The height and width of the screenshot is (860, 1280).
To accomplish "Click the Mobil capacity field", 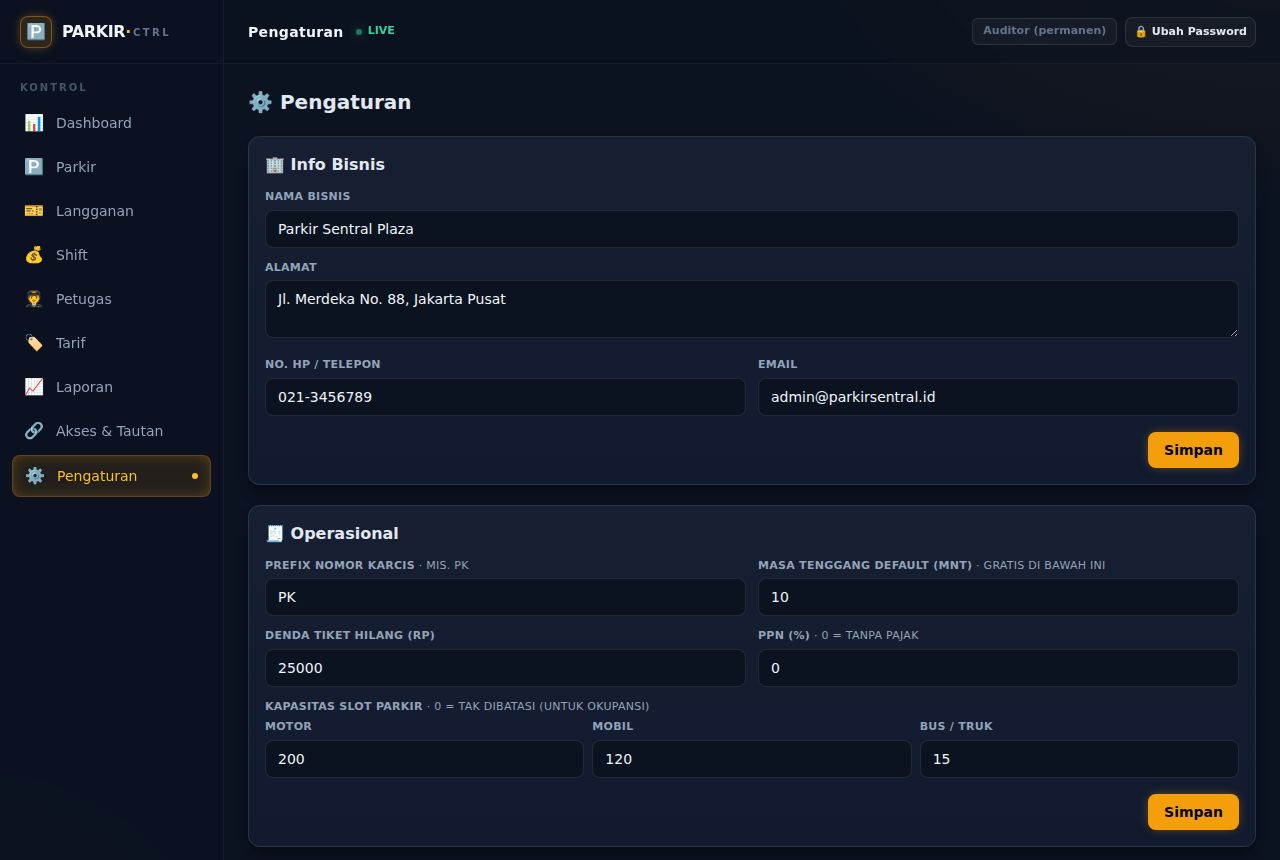I will click(x=752, y=759).
